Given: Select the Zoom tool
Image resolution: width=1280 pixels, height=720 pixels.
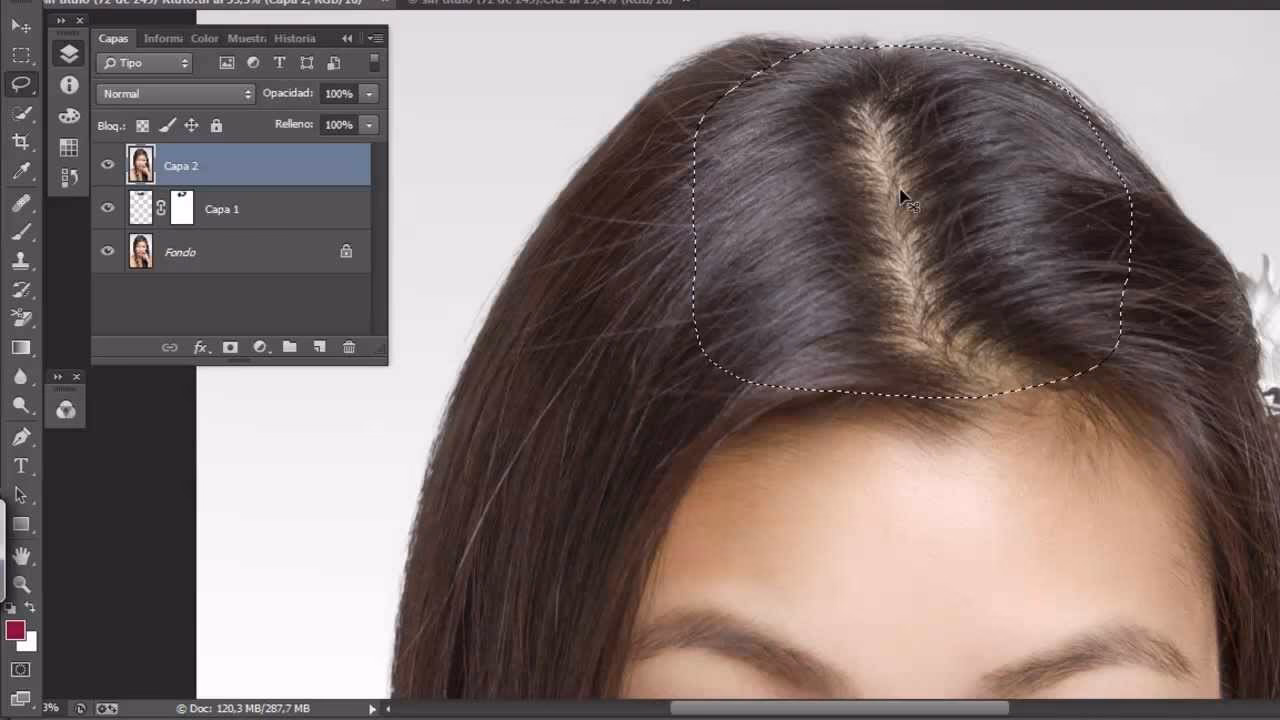Looking at the screenshot, I should 22,583.
